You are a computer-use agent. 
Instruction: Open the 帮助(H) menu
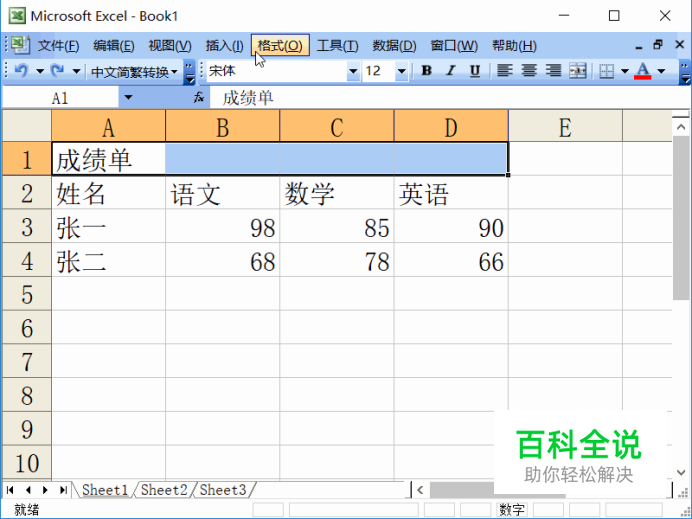[x=514, y=45]
